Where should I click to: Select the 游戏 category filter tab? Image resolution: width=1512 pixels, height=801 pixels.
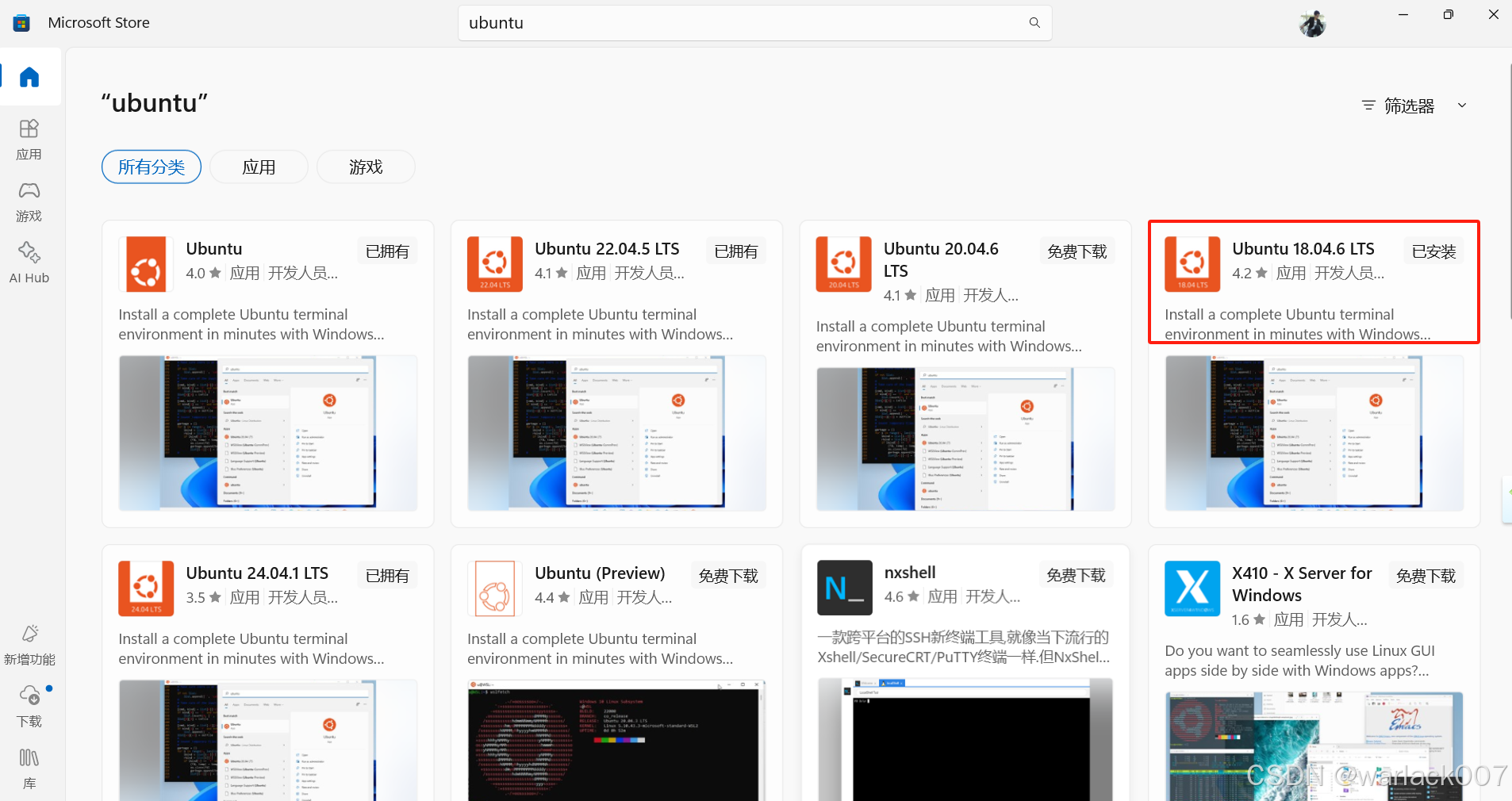(x=366, y=167)
